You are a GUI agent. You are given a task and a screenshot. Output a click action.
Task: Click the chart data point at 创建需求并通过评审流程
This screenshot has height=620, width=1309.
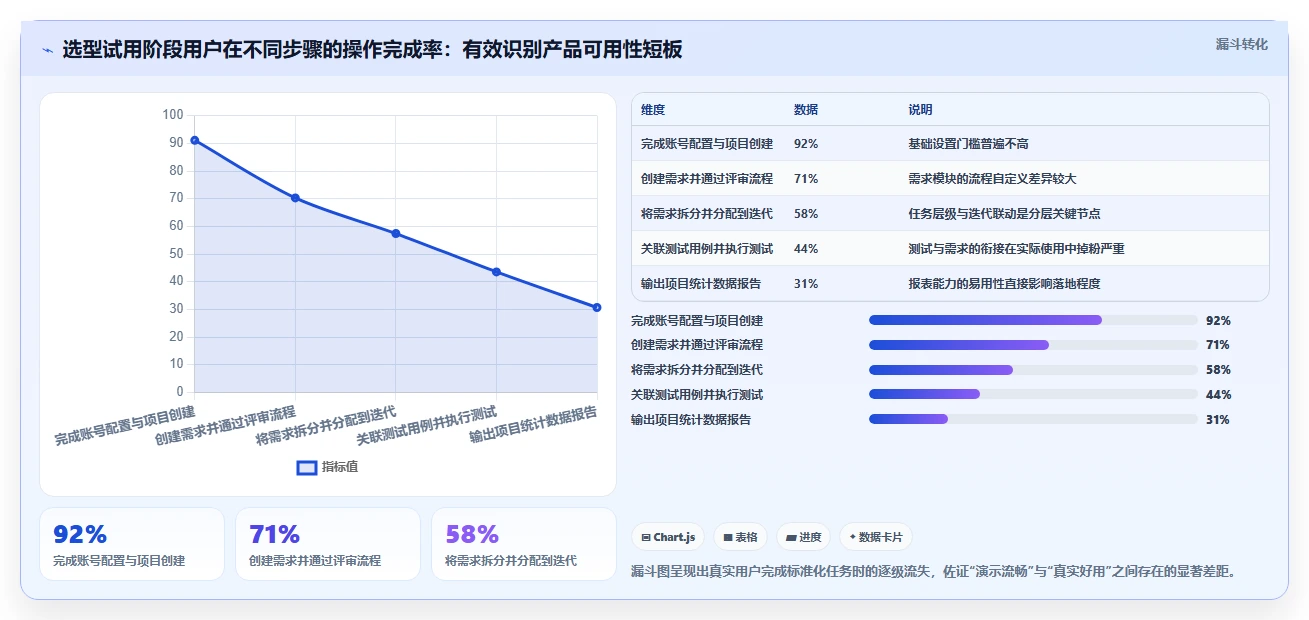click(x=295, y=198)
